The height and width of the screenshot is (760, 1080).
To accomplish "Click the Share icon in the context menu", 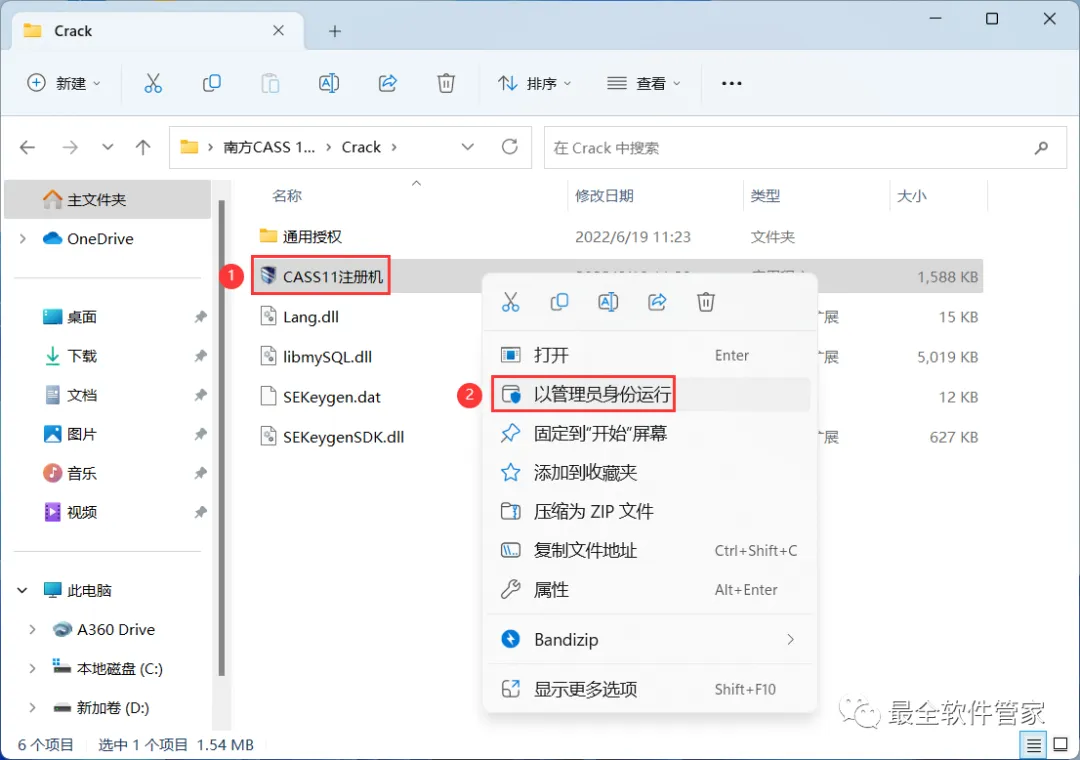I will click(657, 302).
